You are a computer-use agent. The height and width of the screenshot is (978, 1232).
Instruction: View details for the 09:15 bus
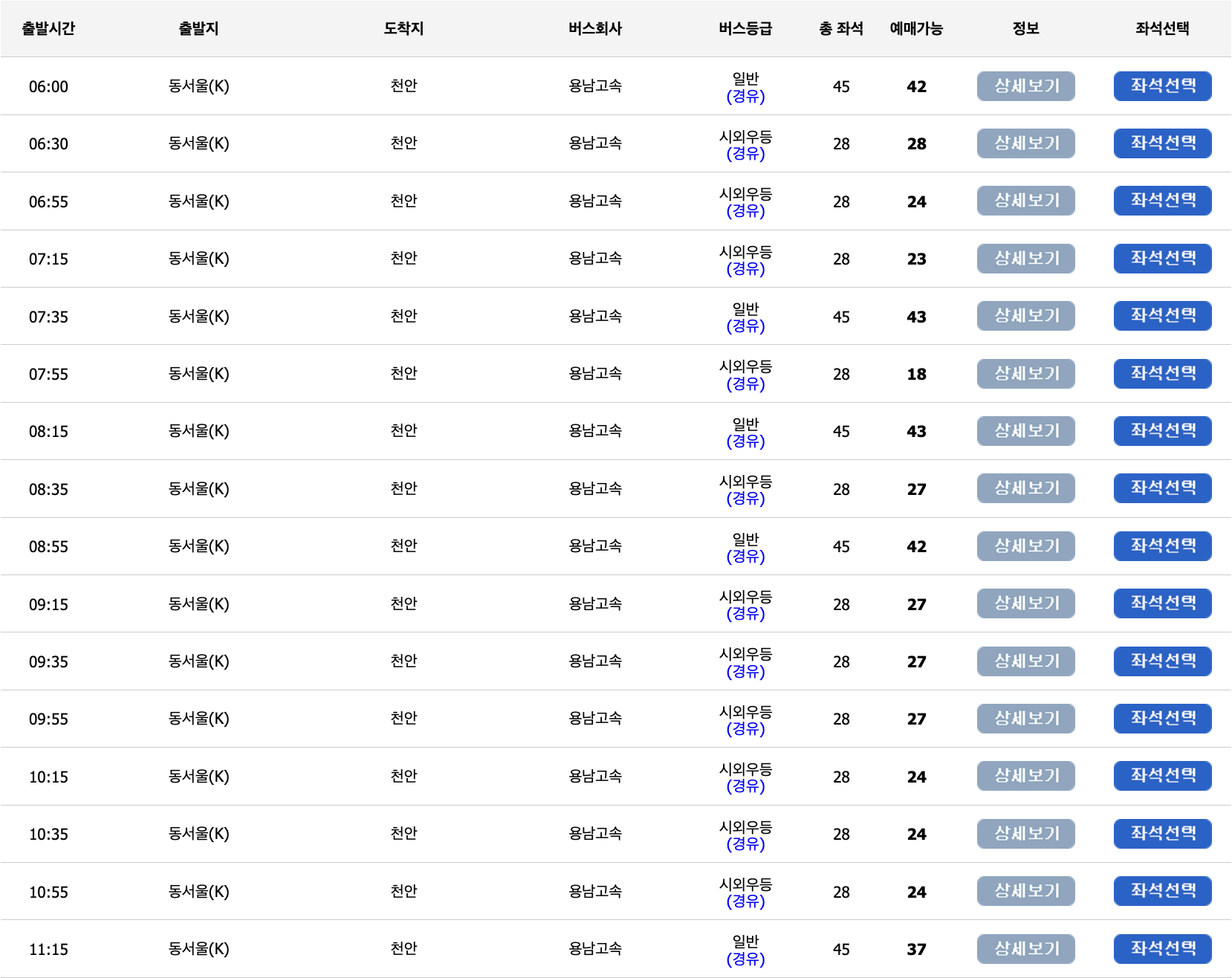(1025, 603)
